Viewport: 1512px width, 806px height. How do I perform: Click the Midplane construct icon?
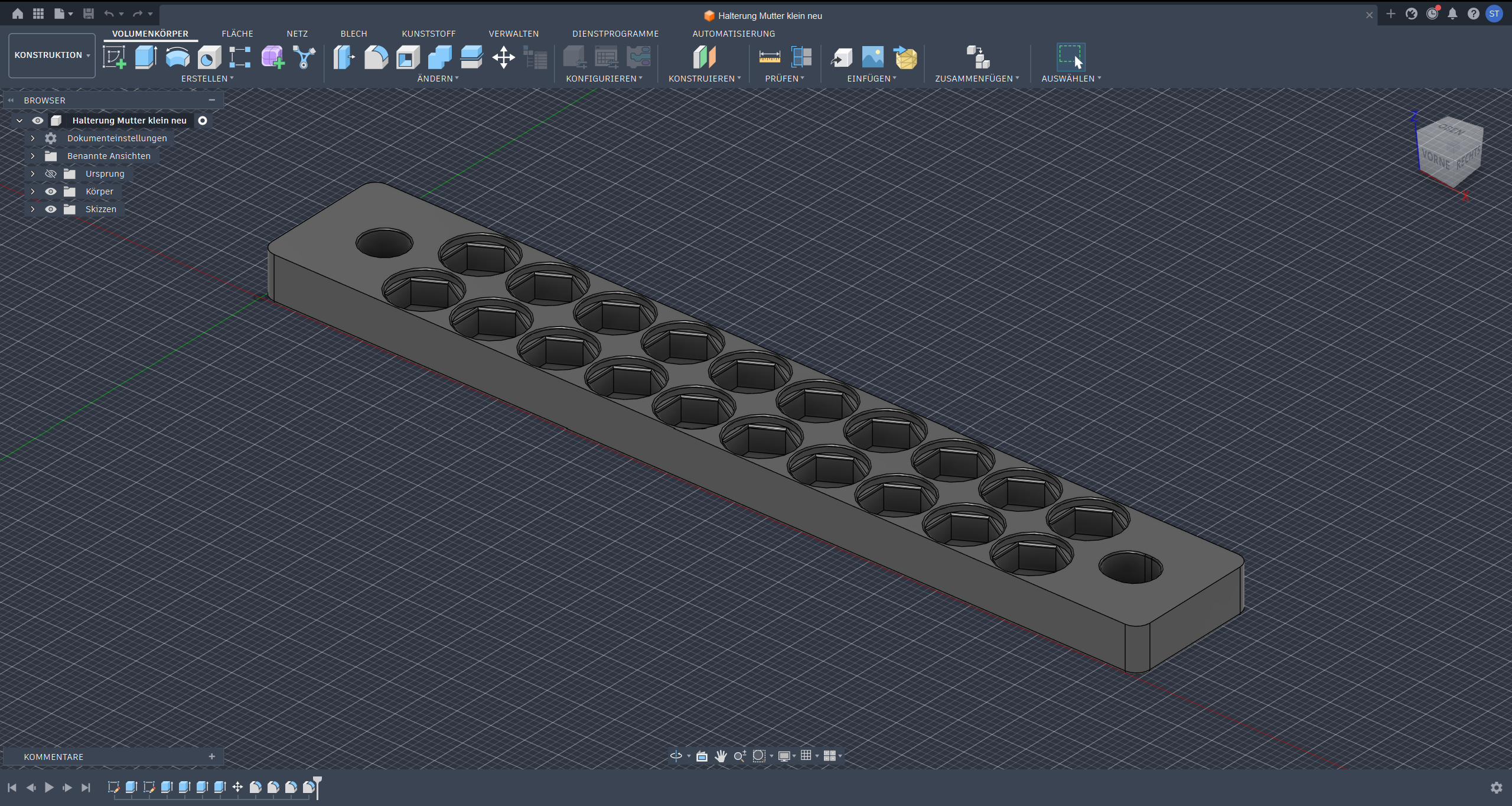[x=704, y=57]
